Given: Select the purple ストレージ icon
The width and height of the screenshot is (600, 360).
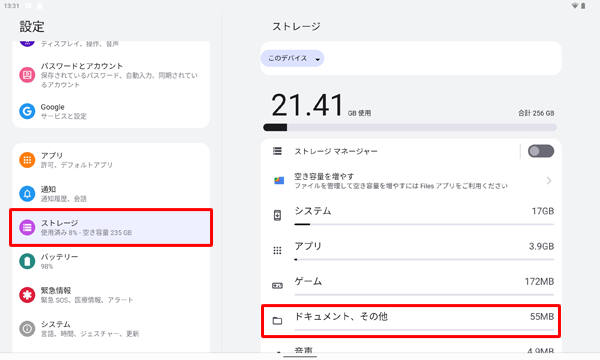Looking at the screenshot, I should [27, 227].
